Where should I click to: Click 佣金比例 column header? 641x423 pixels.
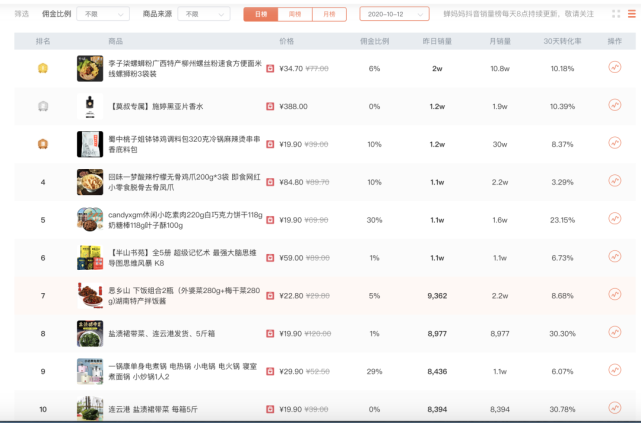374,41
